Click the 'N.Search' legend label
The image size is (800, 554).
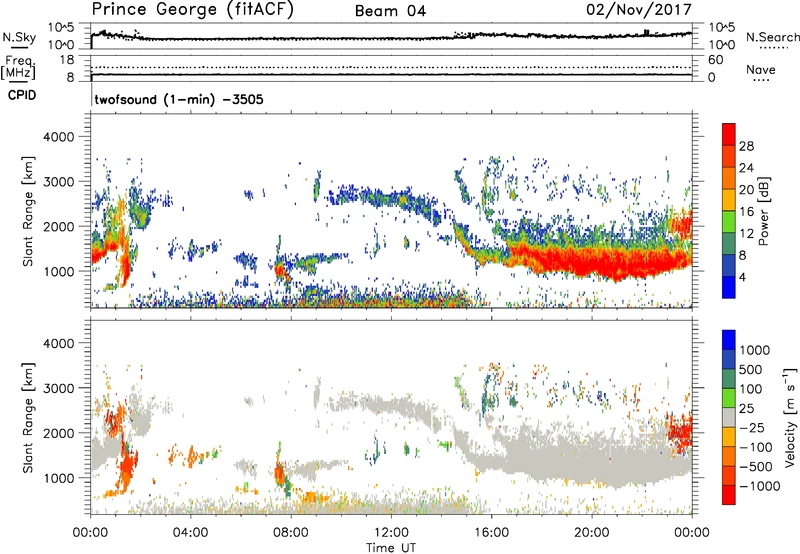[x=772, y=37]
